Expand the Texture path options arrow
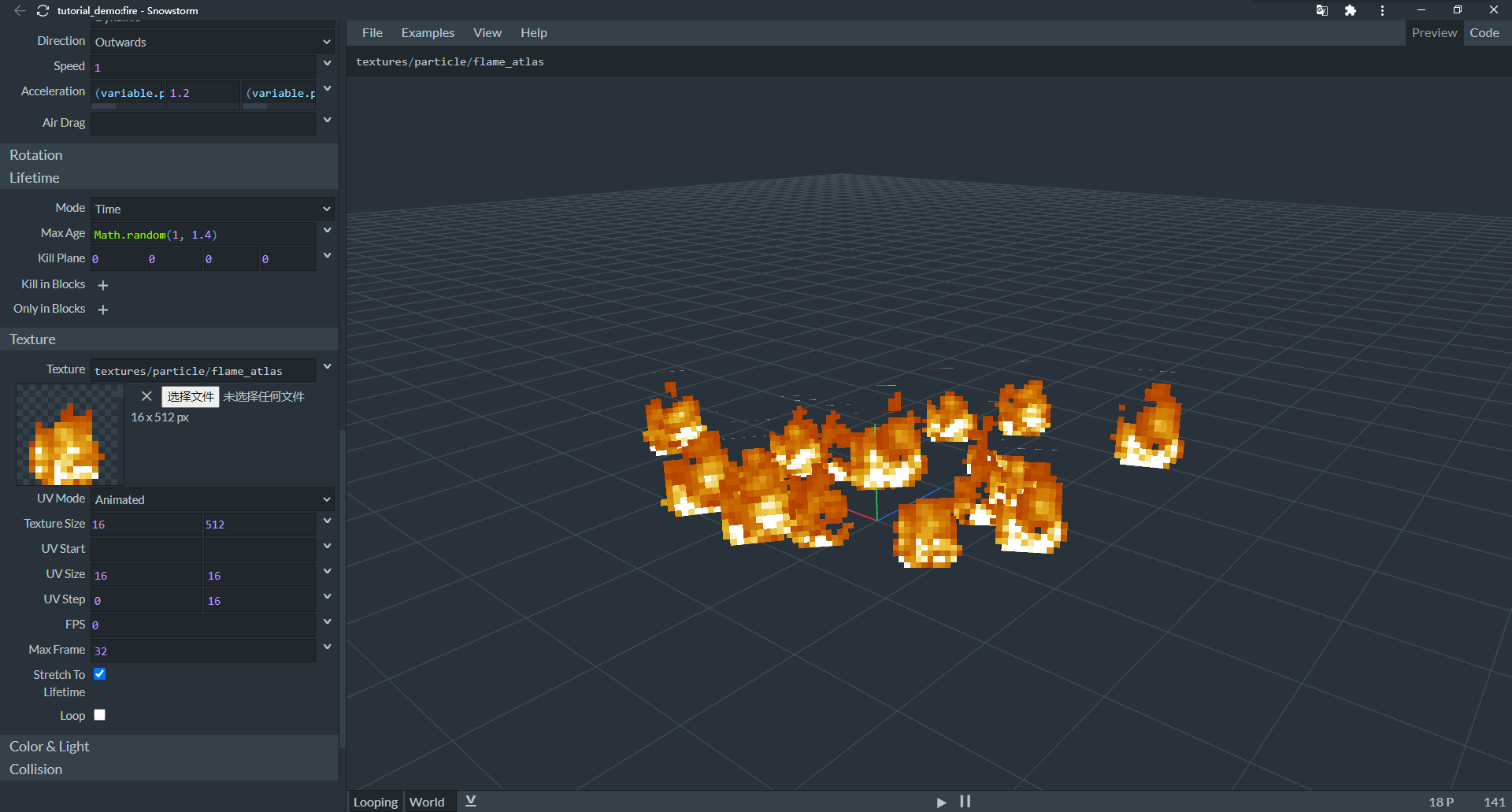The width and height of the screenshot is (1512, 812). click(x=328, y=366)
